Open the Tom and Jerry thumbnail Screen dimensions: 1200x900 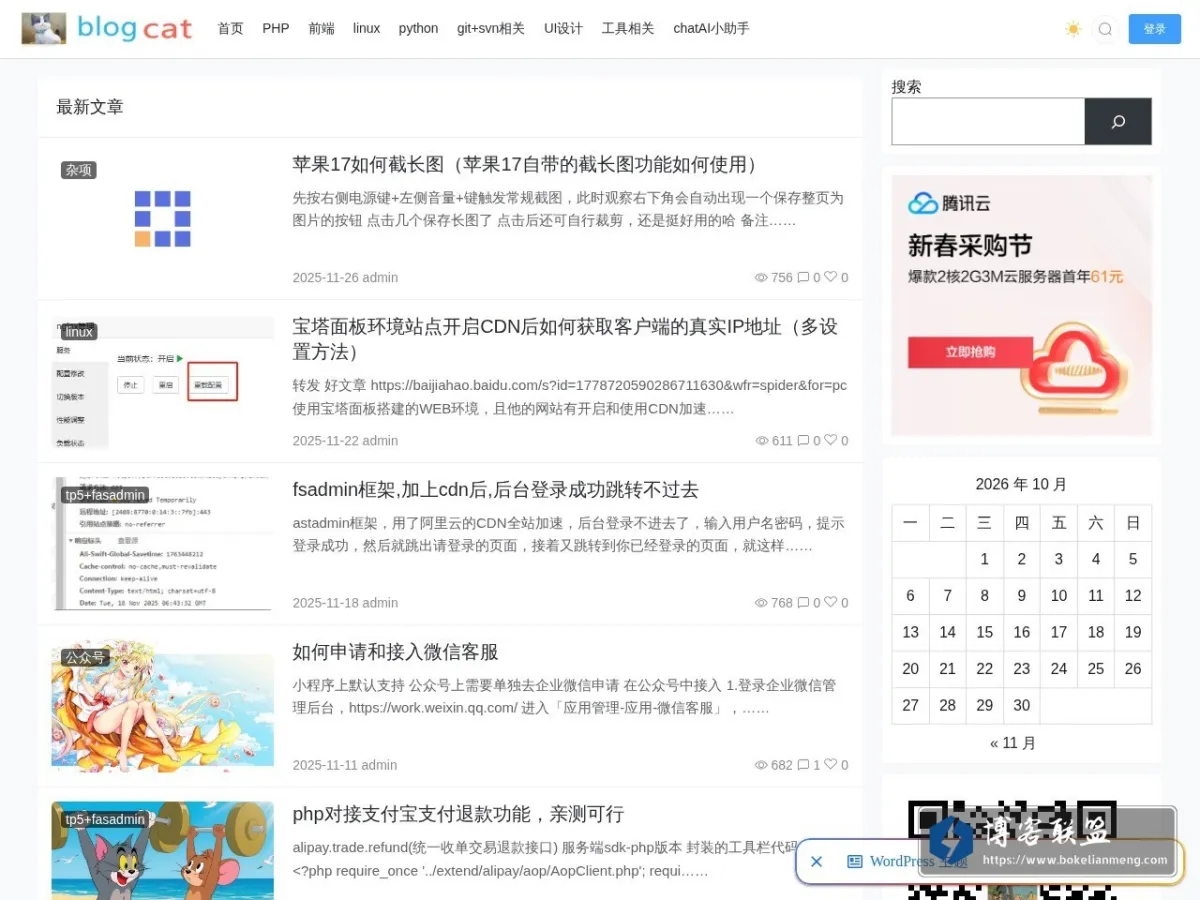click(162, 852)
